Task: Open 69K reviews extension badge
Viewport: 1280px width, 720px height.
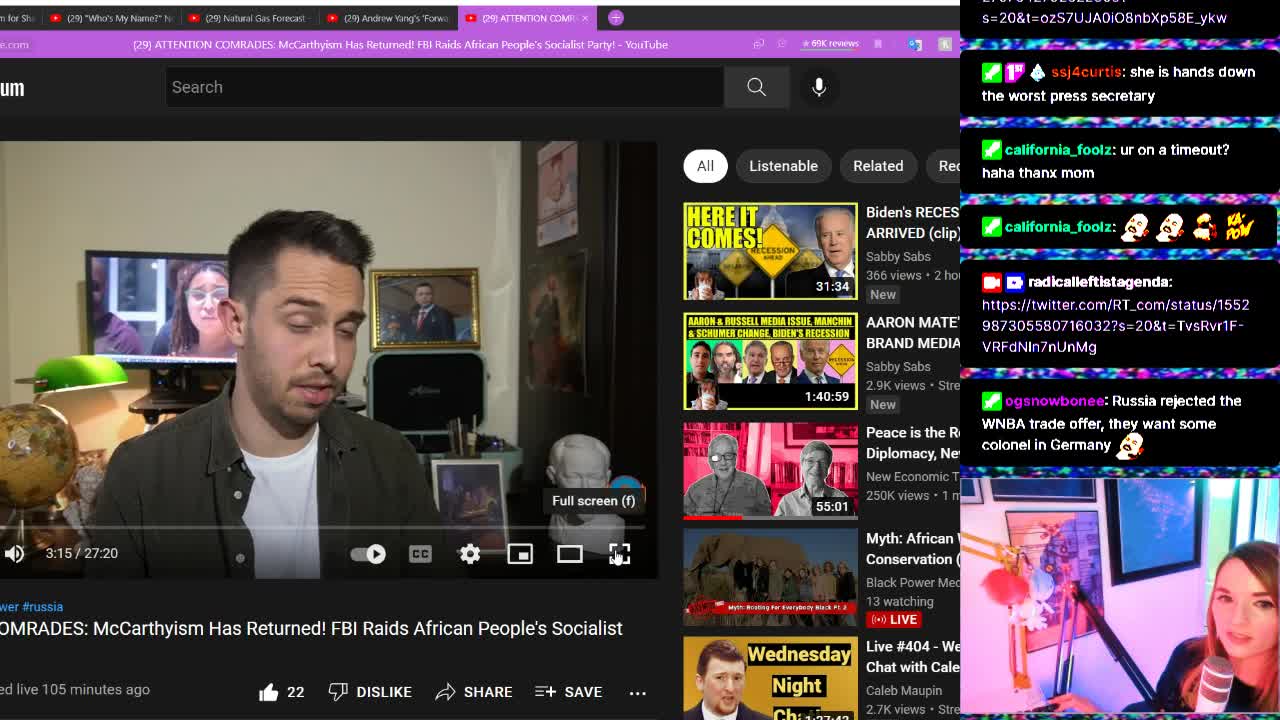Action: [830, 44]
